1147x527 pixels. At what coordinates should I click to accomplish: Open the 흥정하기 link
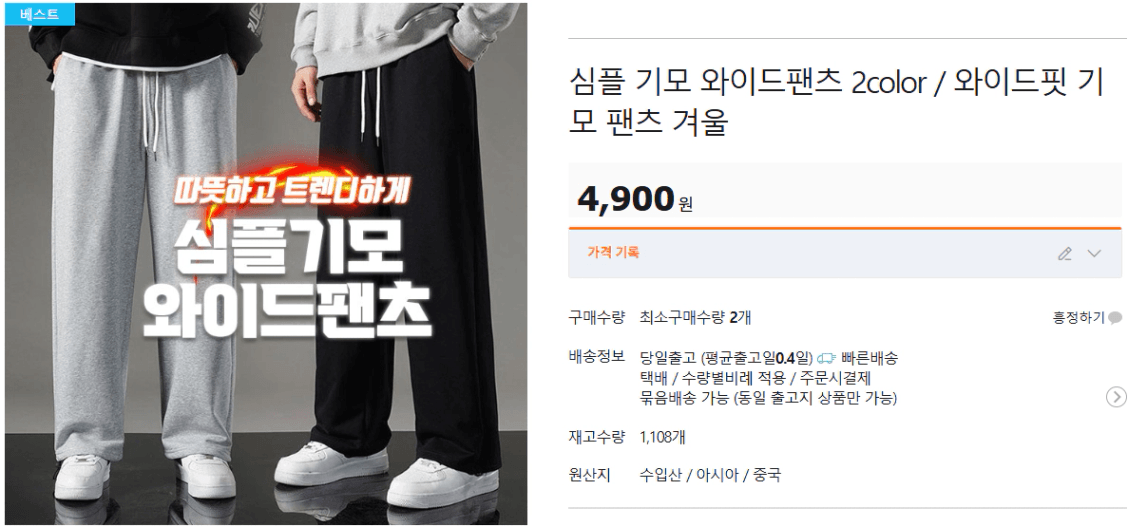tap(1078, 318)
